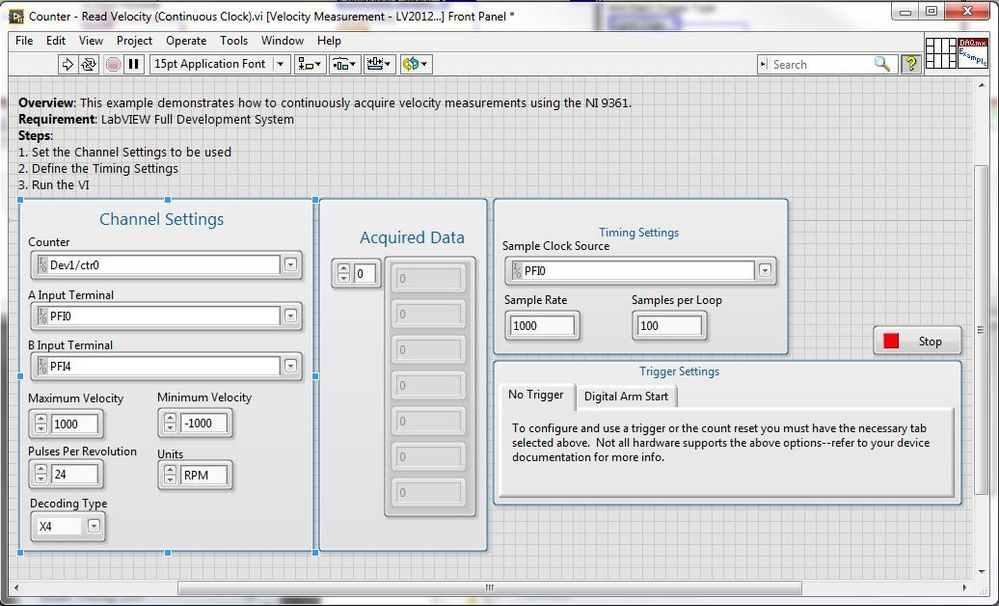Click the Units RPM field
Viewport: 999px width, 606px height.
pyautogui.click(x=204, y=475)
